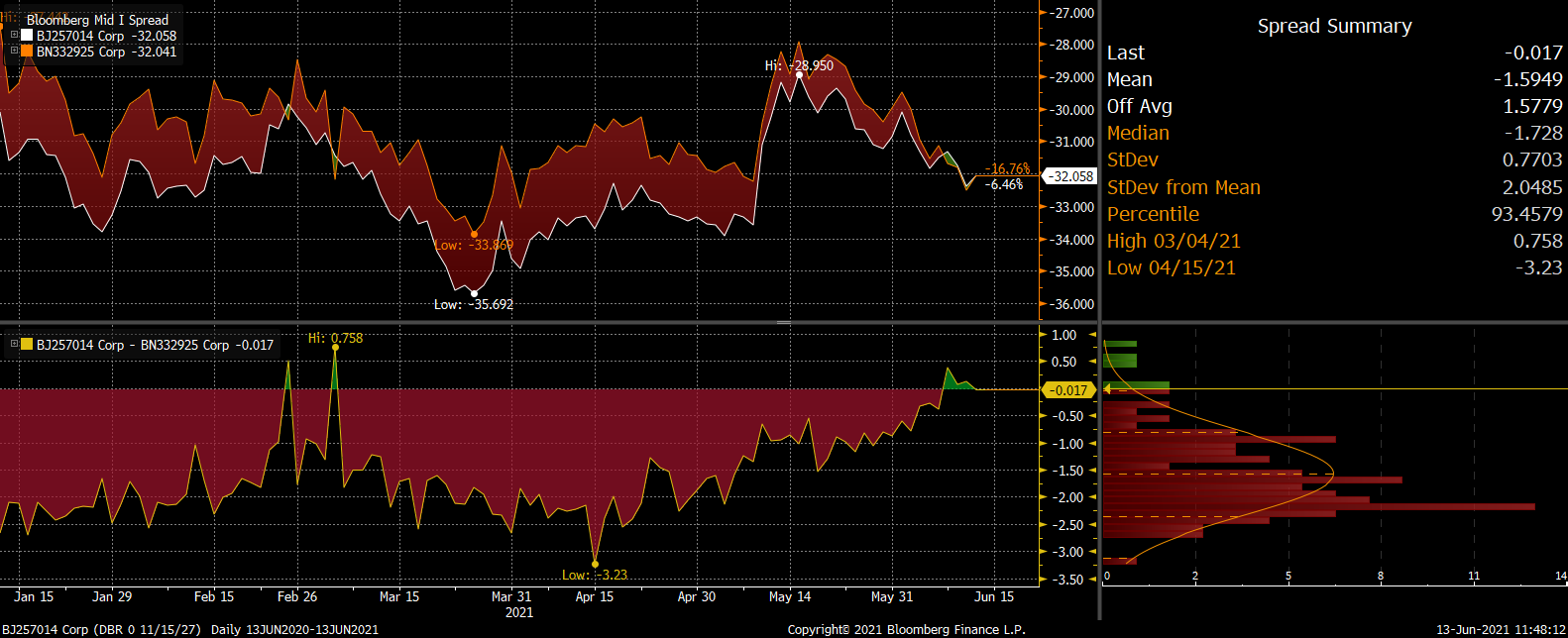1568x638 pixels.
Task: Click the longest red histogram bar
Action: pos(1319,507)
